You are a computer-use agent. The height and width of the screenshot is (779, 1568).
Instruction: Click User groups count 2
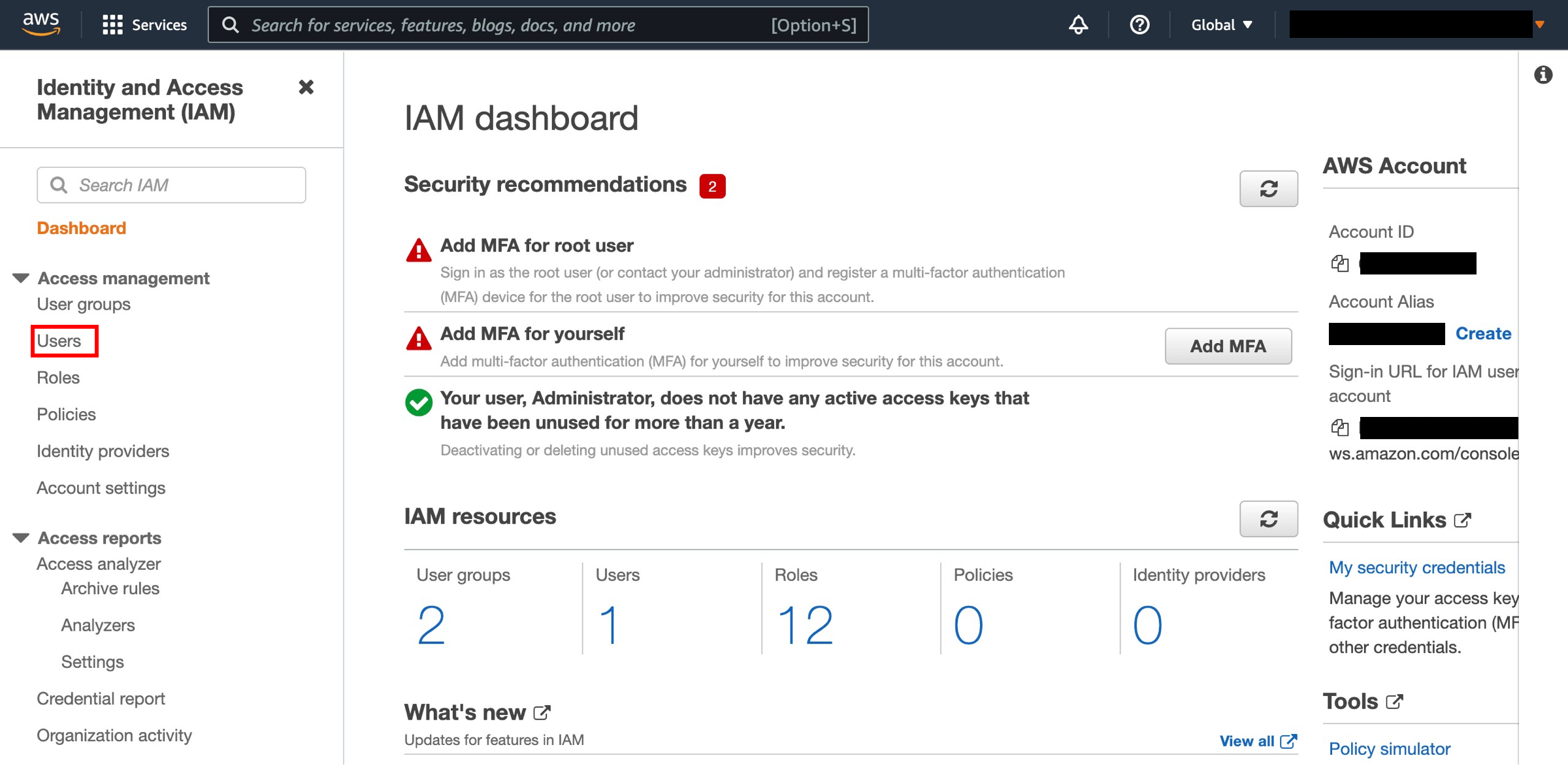[x=431, y=625]
